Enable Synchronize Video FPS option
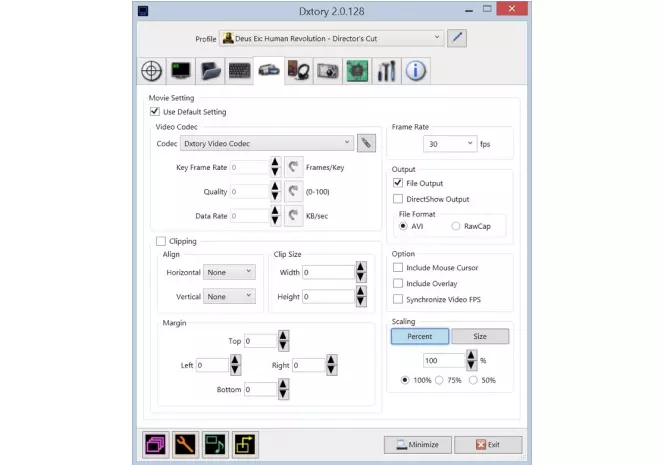Screen dimensions: 664x465 tap(398, 299)
